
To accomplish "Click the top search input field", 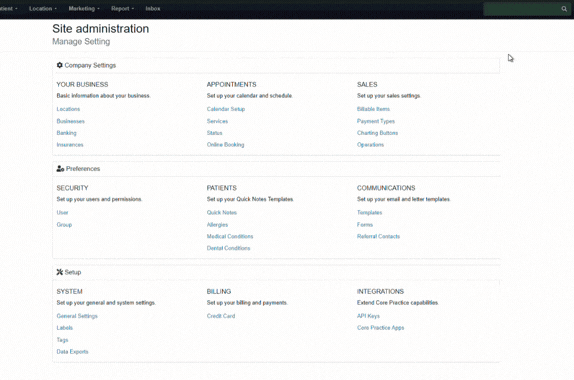I will pyautogui.click(x=522, y=9).
